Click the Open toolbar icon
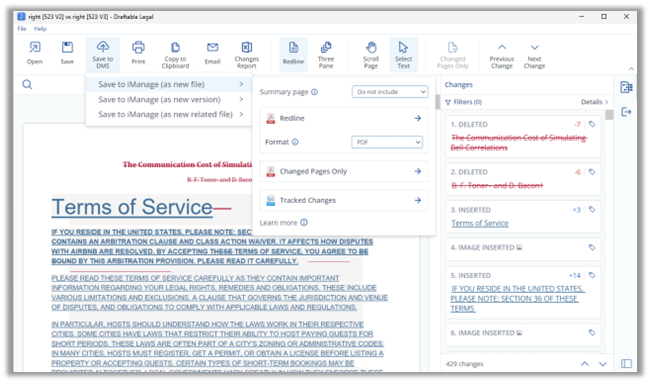This screenshot has height=383, width=650. pos(35,53)
